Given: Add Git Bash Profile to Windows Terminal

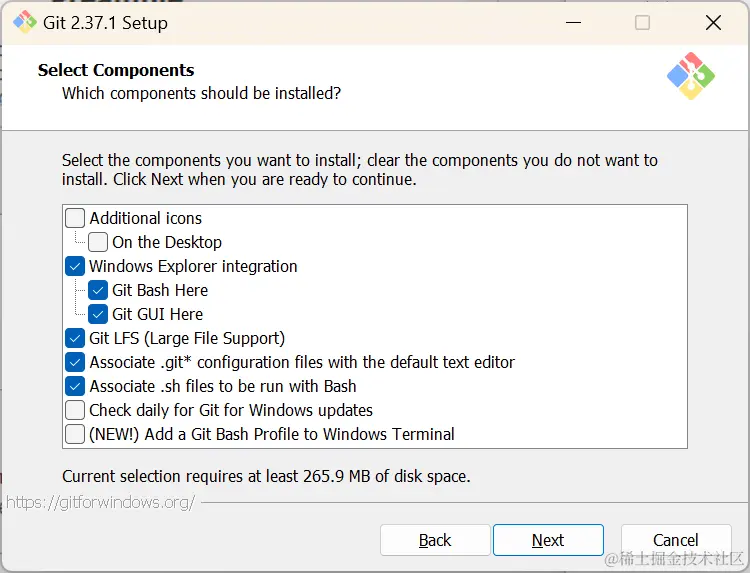Looking at the screenshot, I should coord(75,434).
